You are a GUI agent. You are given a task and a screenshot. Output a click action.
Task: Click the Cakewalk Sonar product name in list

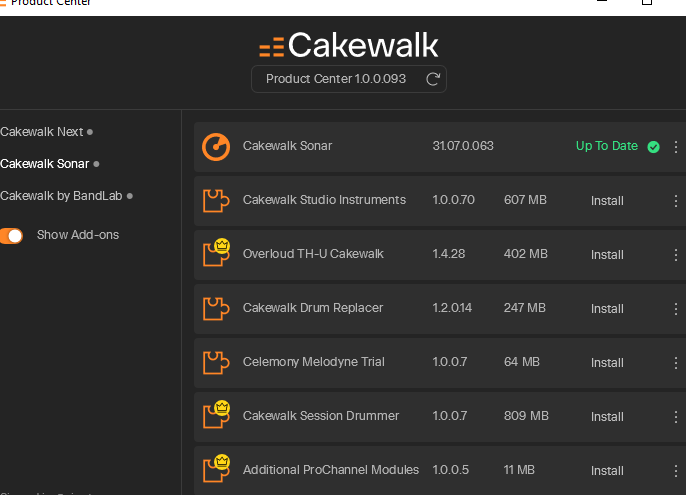(287, 146)
